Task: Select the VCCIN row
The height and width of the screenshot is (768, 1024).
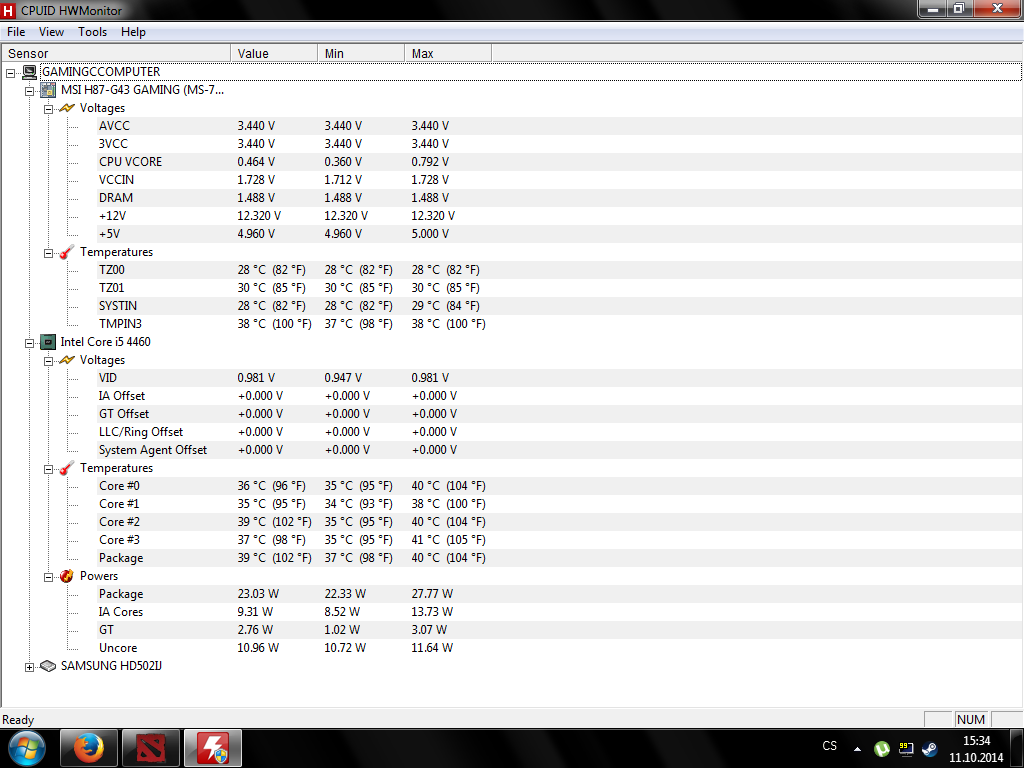Action: (x=560, y=180)
